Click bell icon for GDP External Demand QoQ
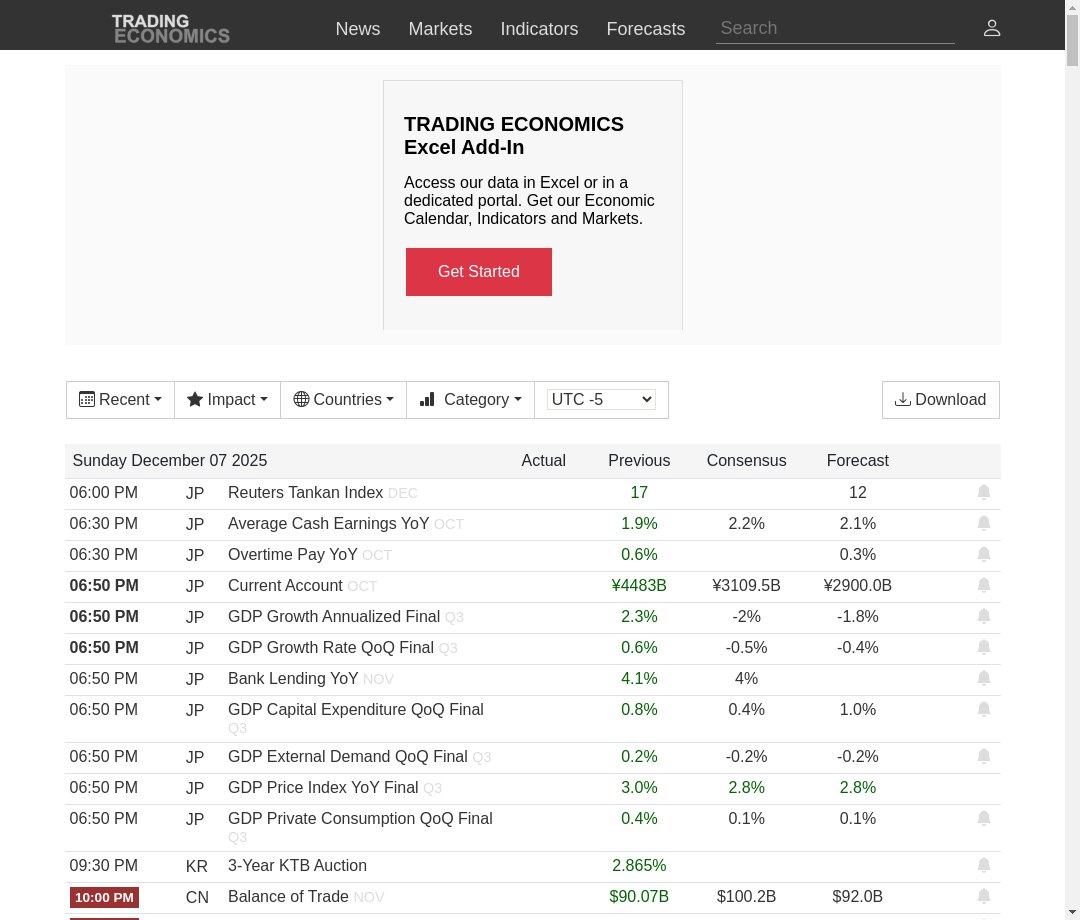The image size is (1080, 920). point(984,756)
